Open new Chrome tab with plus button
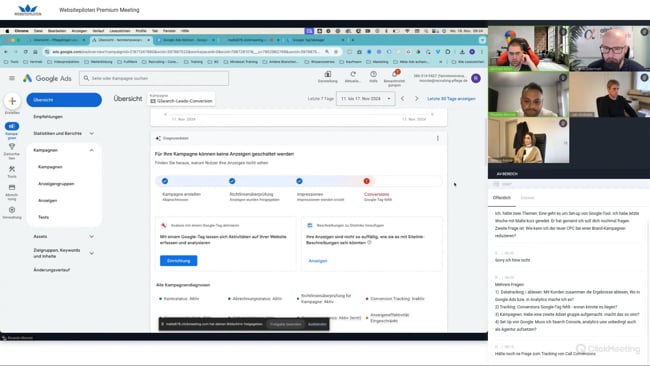Viewport: 650px width, 366px height. coord(353,40)
